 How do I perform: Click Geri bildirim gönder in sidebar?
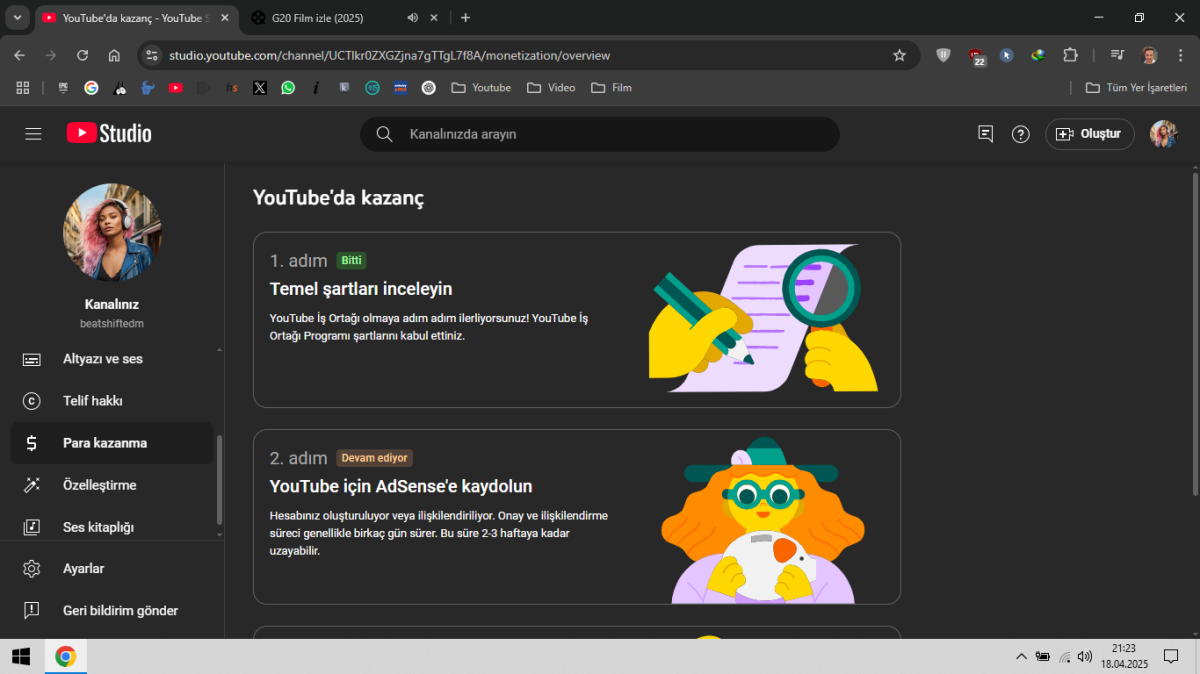pyautogui.click(x=112, y=611)
